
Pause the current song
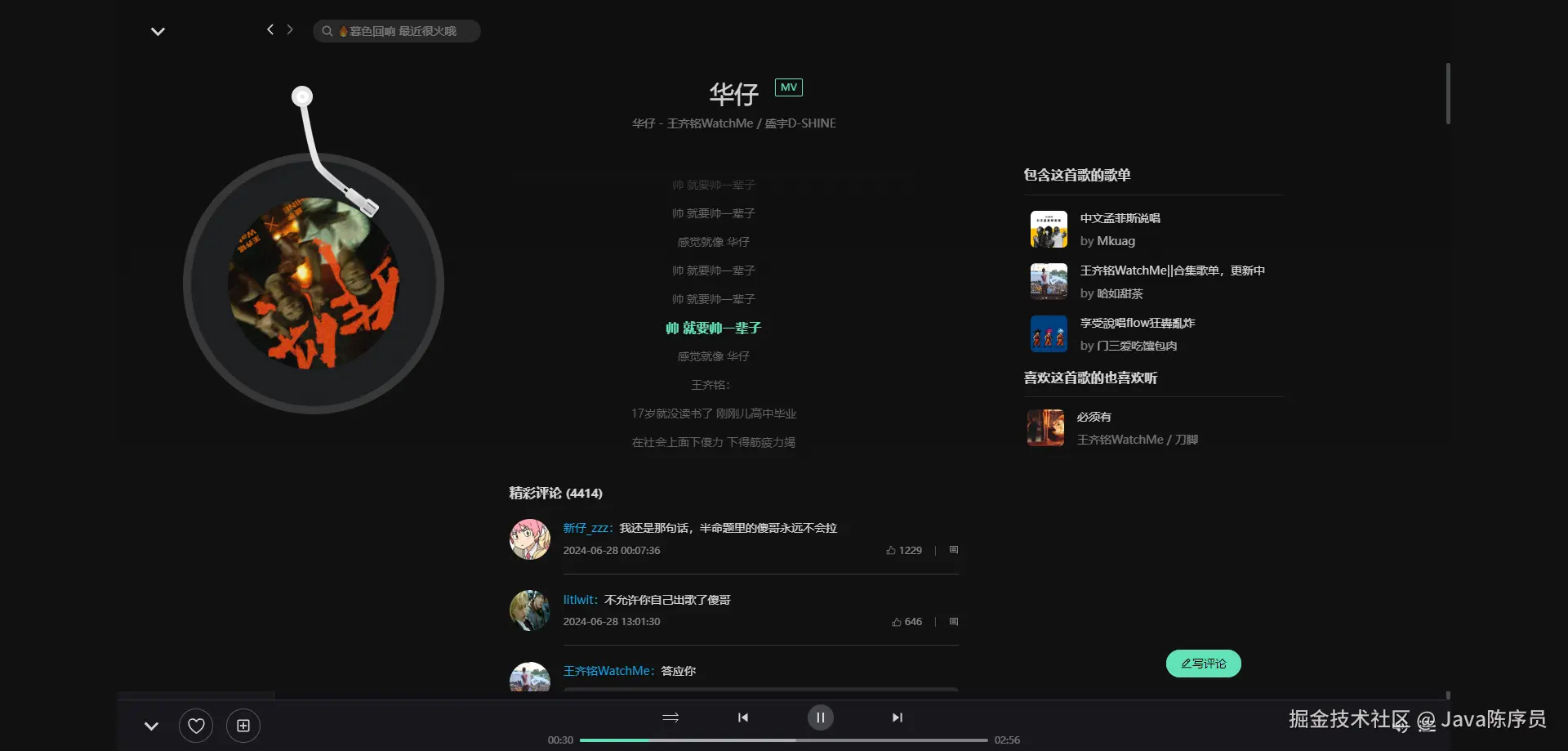coord(821,717)
